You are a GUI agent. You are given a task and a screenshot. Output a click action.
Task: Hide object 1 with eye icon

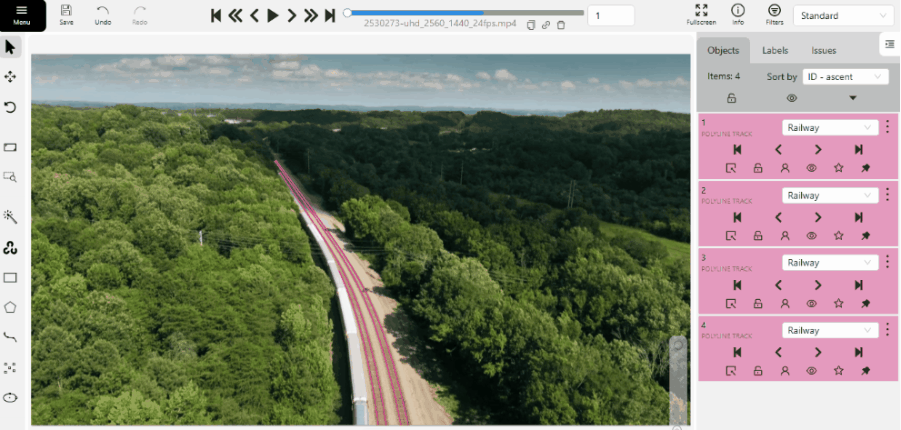(811, 168)
